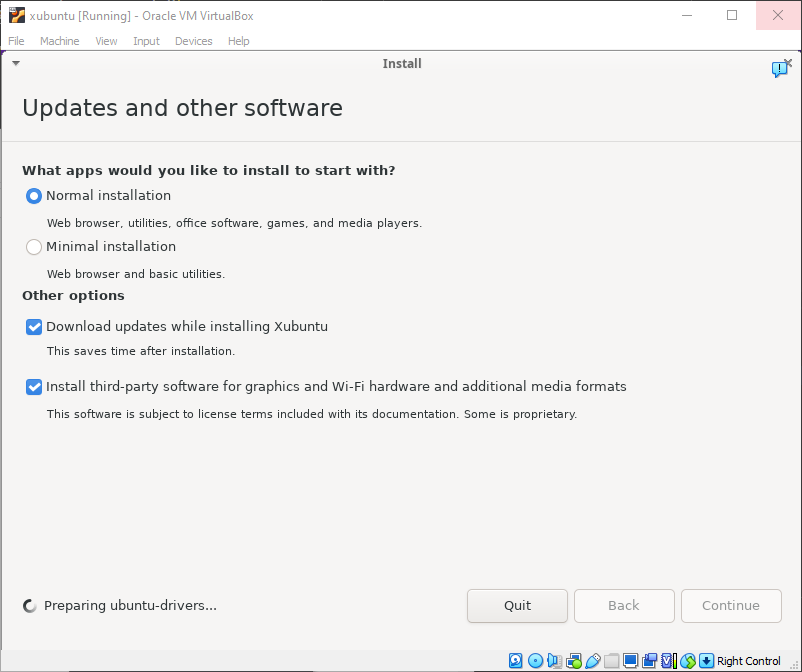Click the shared folders status icon
Screen dimensions: 802x672
[612, 661]
